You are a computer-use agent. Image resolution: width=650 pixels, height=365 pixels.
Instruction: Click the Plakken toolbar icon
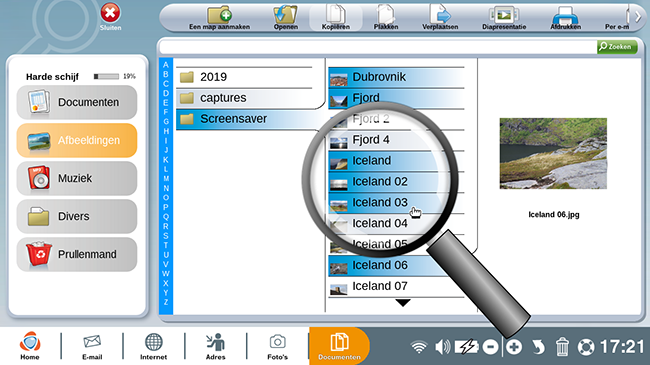point(386,14)
